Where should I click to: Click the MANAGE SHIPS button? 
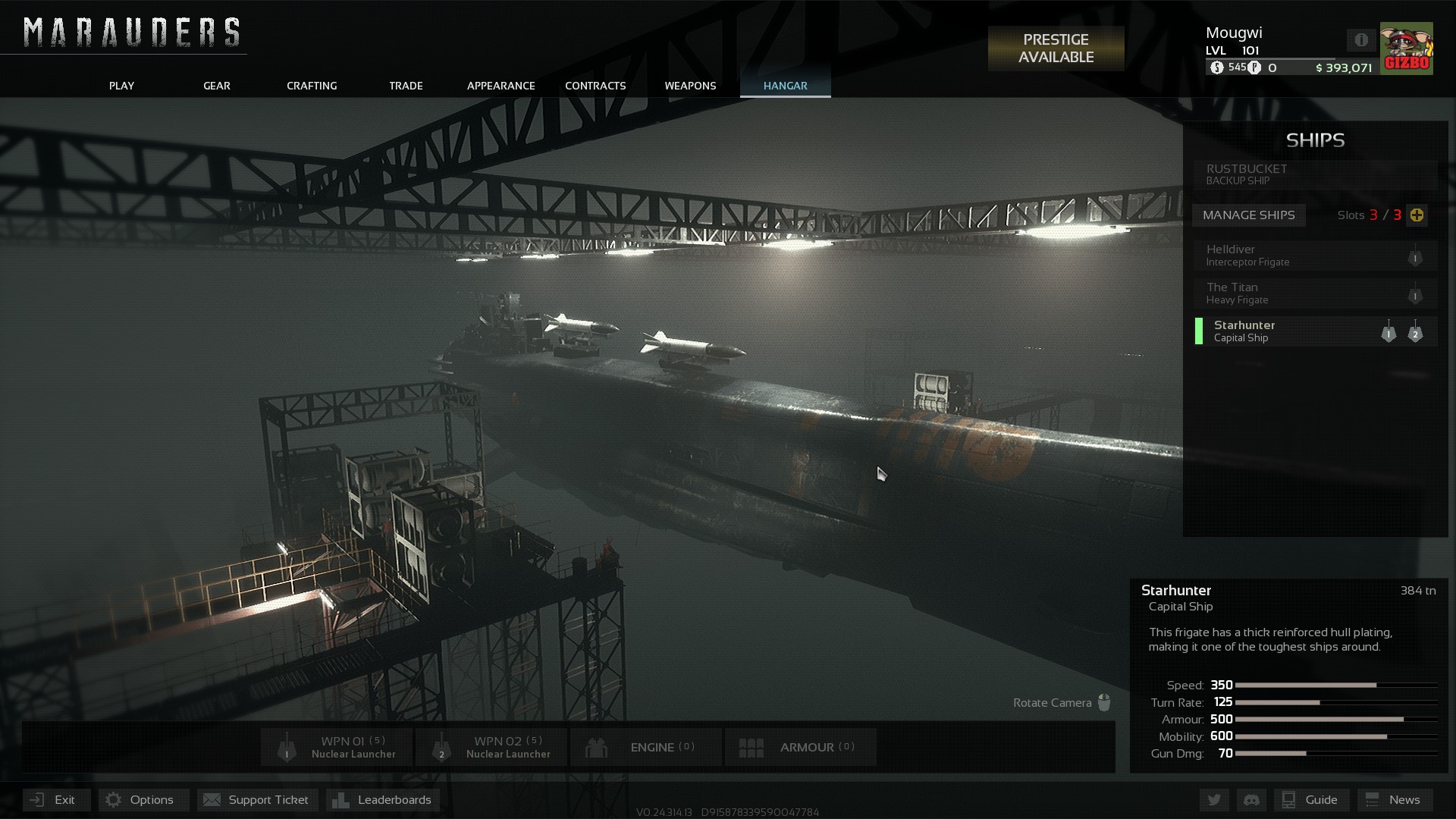[1248, 215]
